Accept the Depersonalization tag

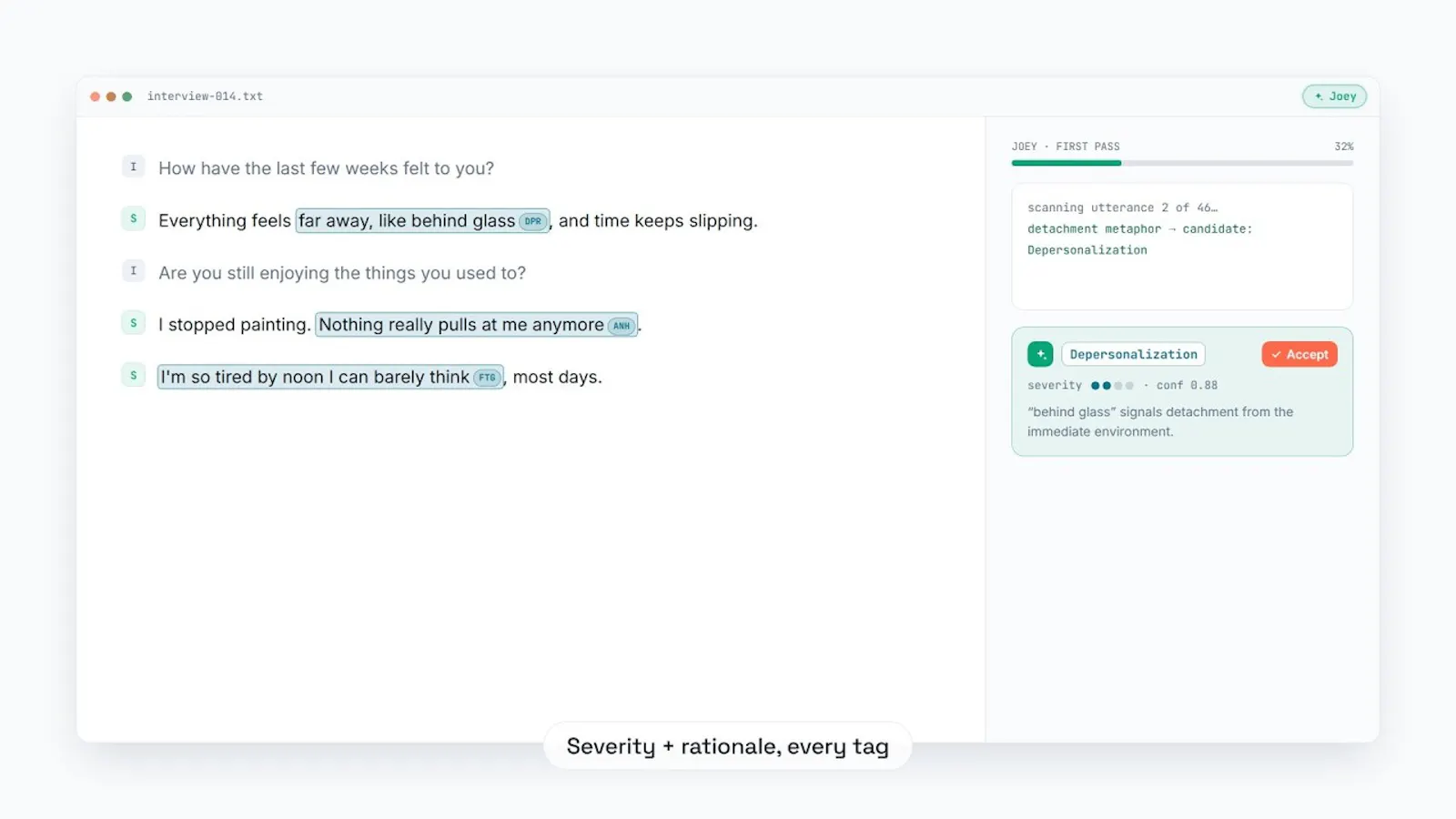1299,354
